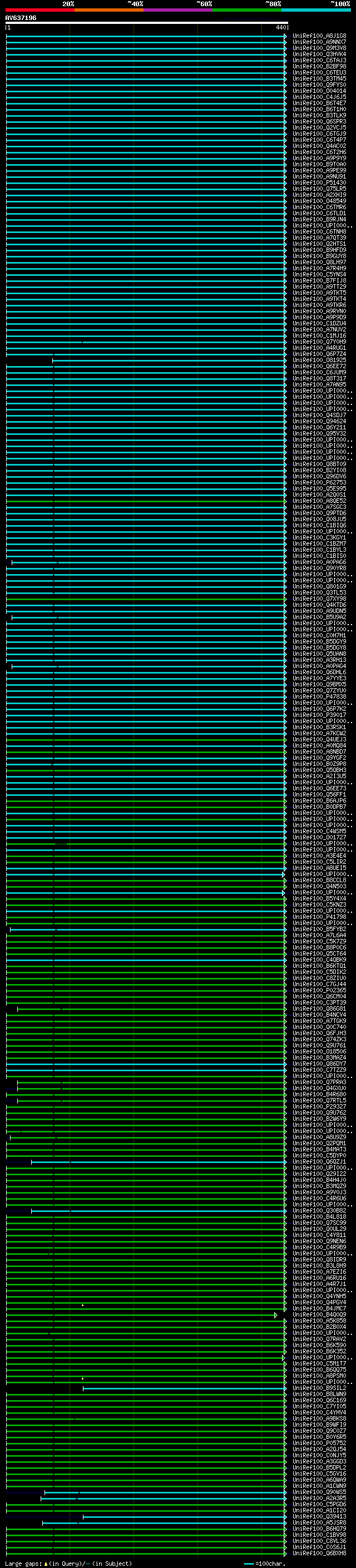Click hit label UniRef100_Q6BXH8

click(x=319, y=1554)
